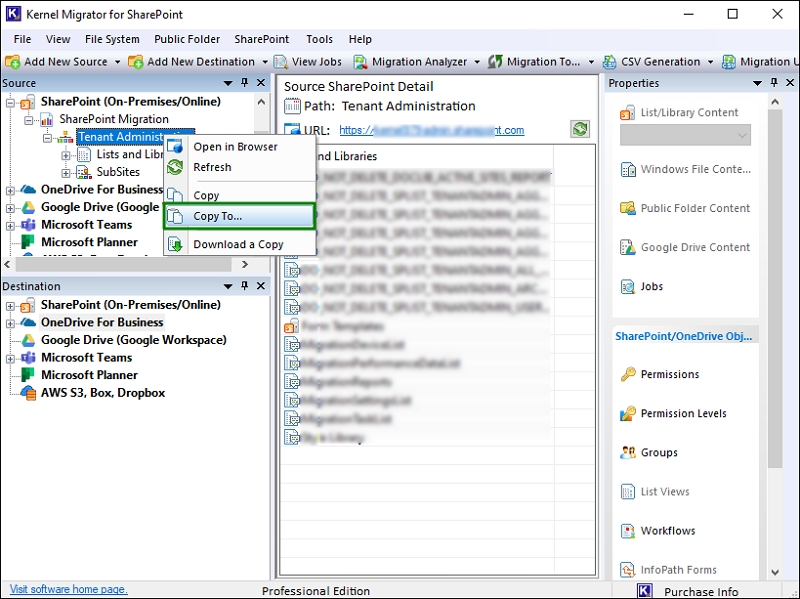Open the SharePoint menu
The image size is (800, 599).
pyautogui.click(x=262, y=39)
